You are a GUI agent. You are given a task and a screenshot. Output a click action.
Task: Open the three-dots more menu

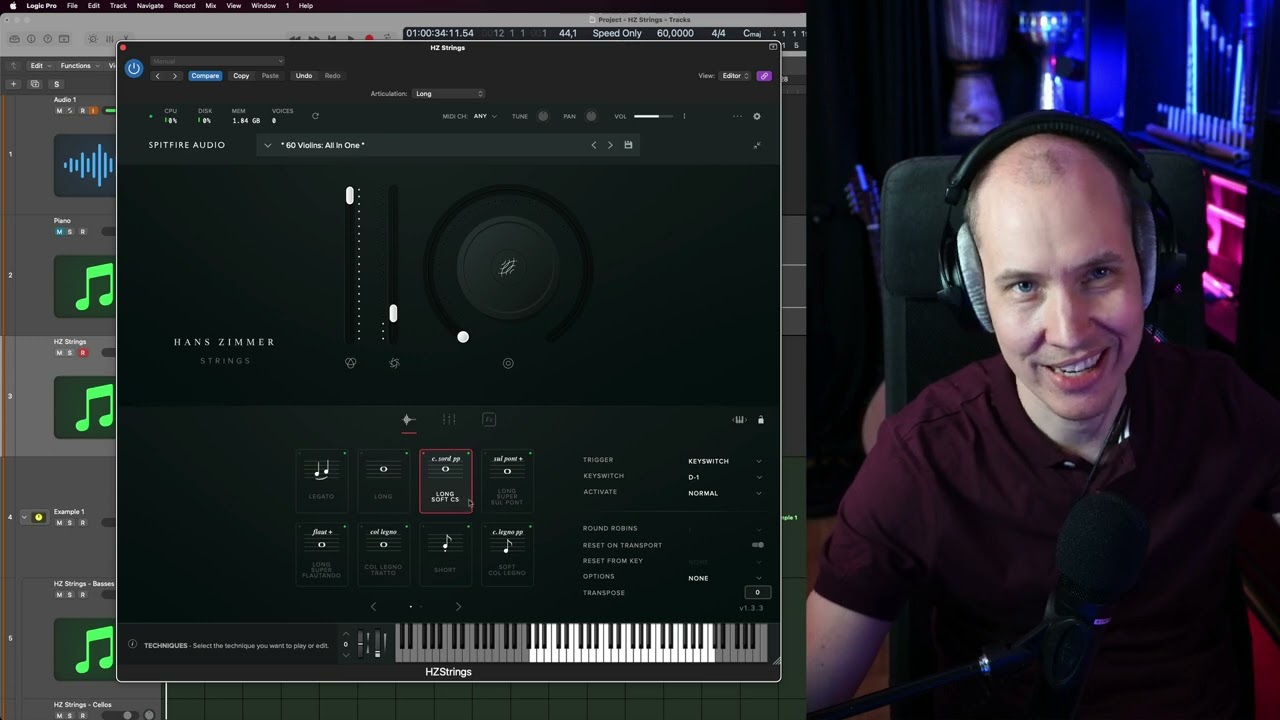tap(737, 116)
